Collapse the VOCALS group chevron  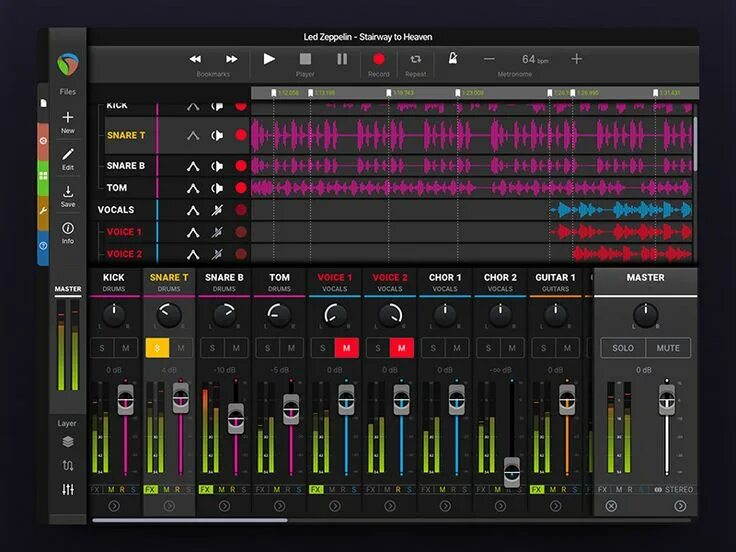point(193,210)
